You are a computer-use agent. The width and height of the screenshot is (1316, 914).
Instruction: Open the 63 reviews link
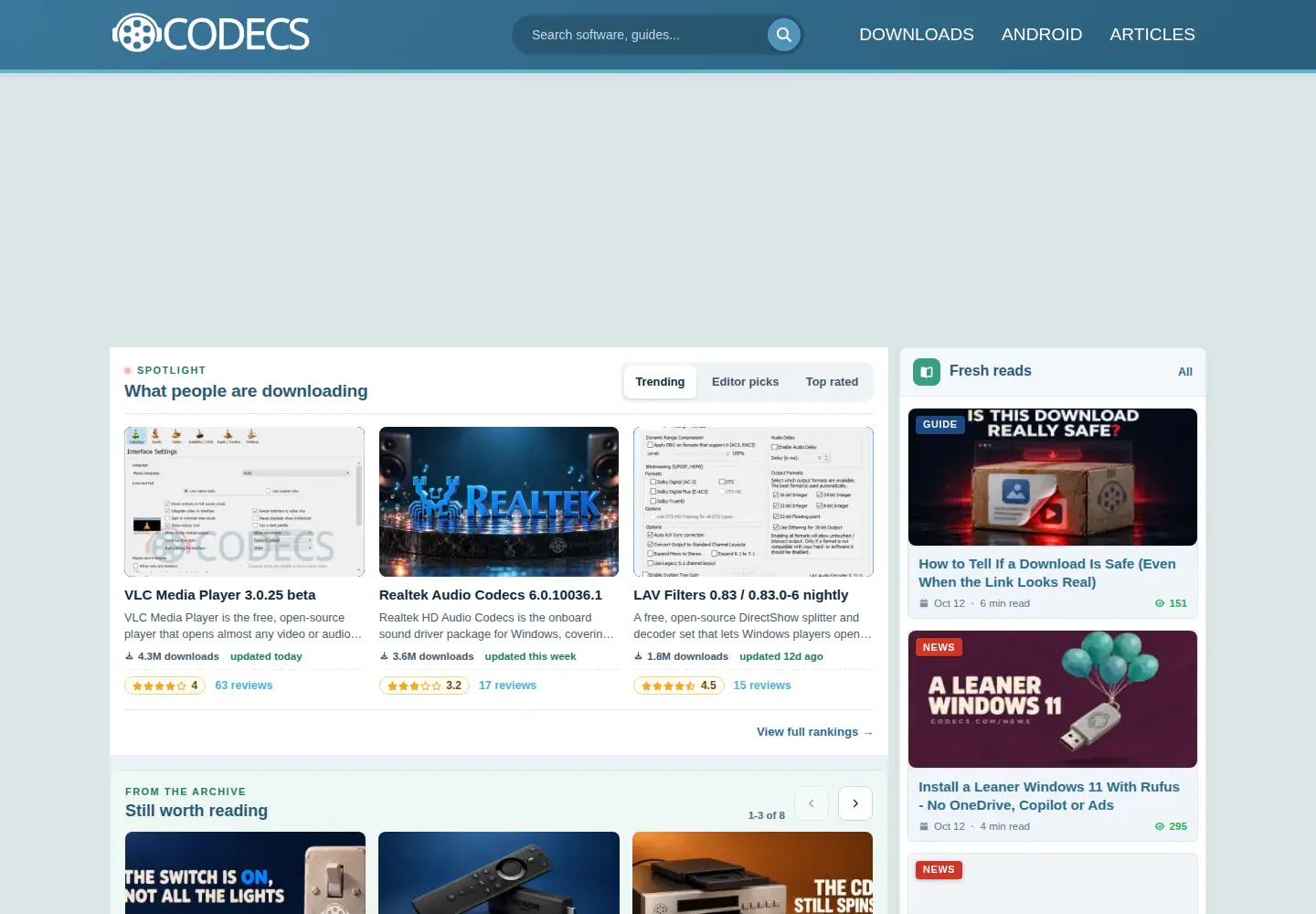click(244, 685)
